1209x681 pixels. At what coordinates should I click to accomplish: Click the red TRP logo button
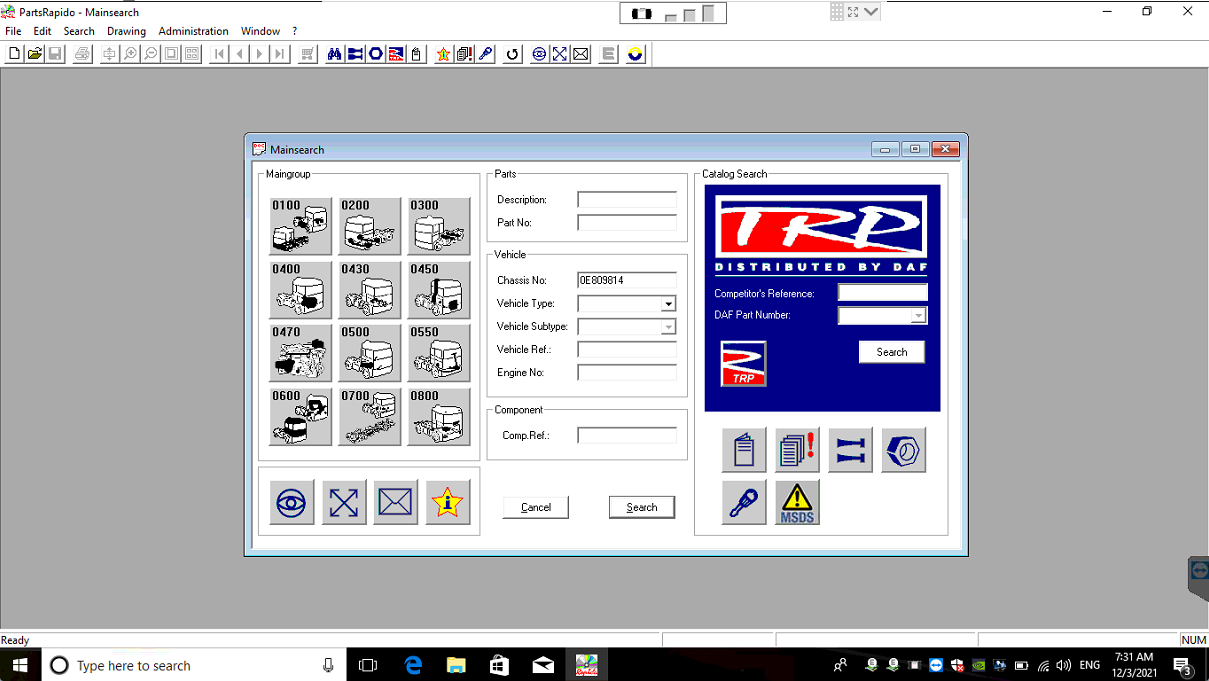point(743,363)
